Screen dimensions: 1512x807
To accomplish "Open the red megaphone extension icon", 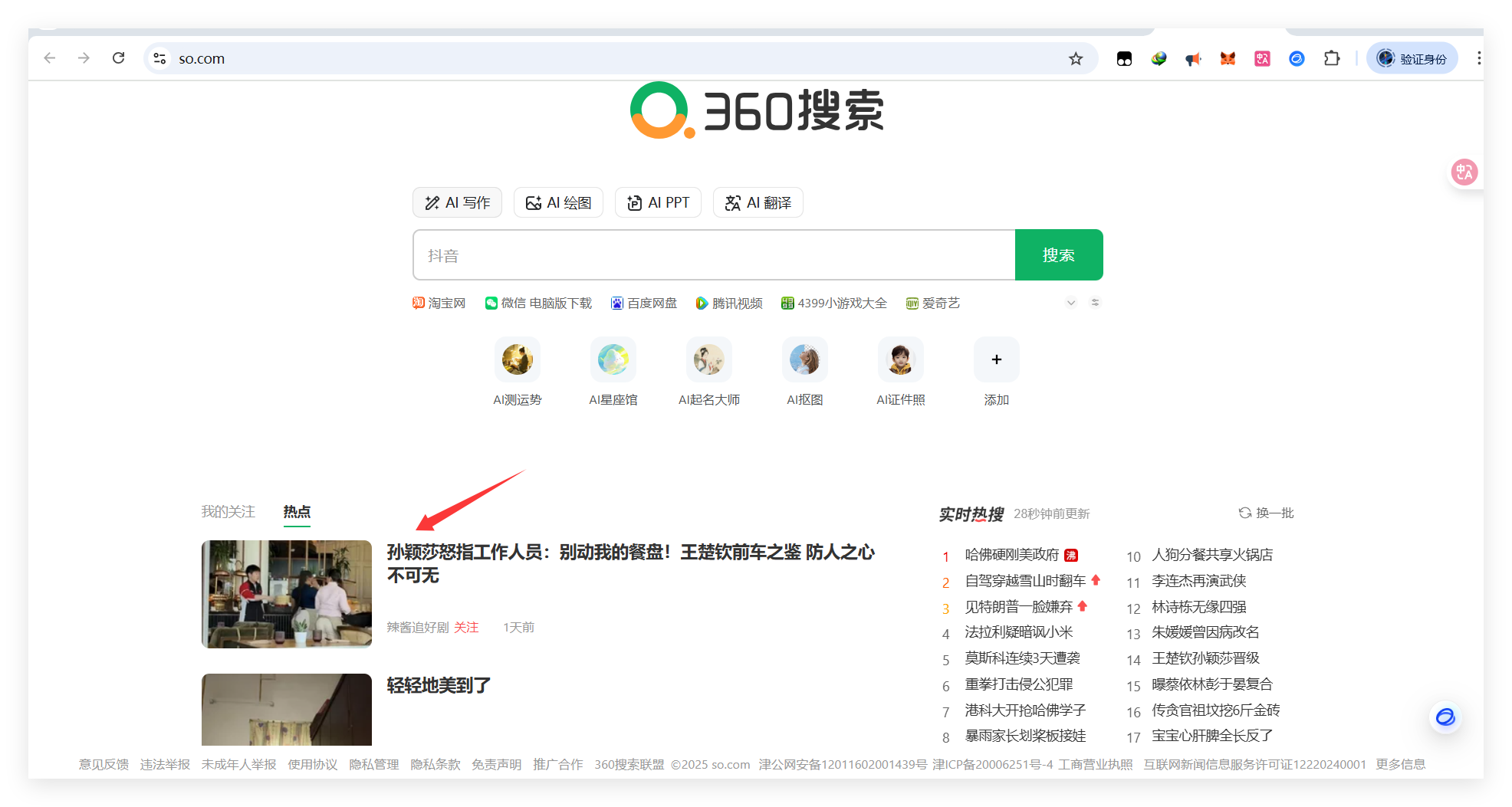I will pos(1193,58).
